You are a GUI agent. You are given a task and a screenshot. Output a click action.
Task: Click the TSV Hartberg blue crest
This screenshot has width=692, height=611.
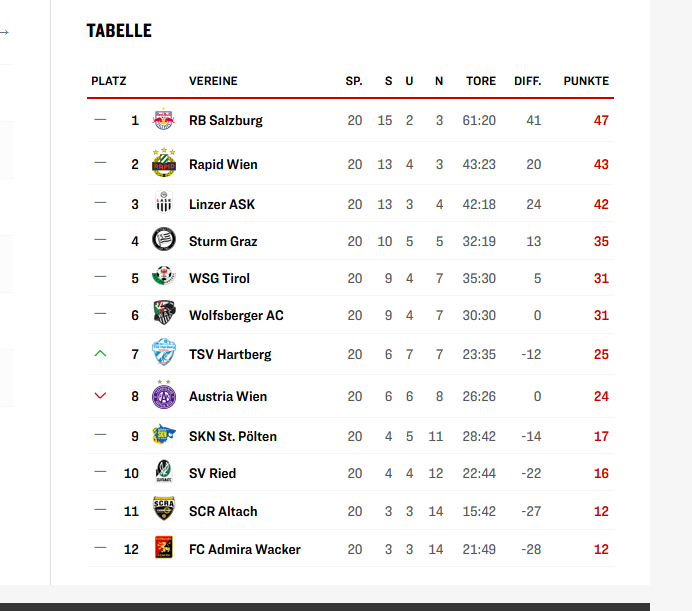[164, 352]
